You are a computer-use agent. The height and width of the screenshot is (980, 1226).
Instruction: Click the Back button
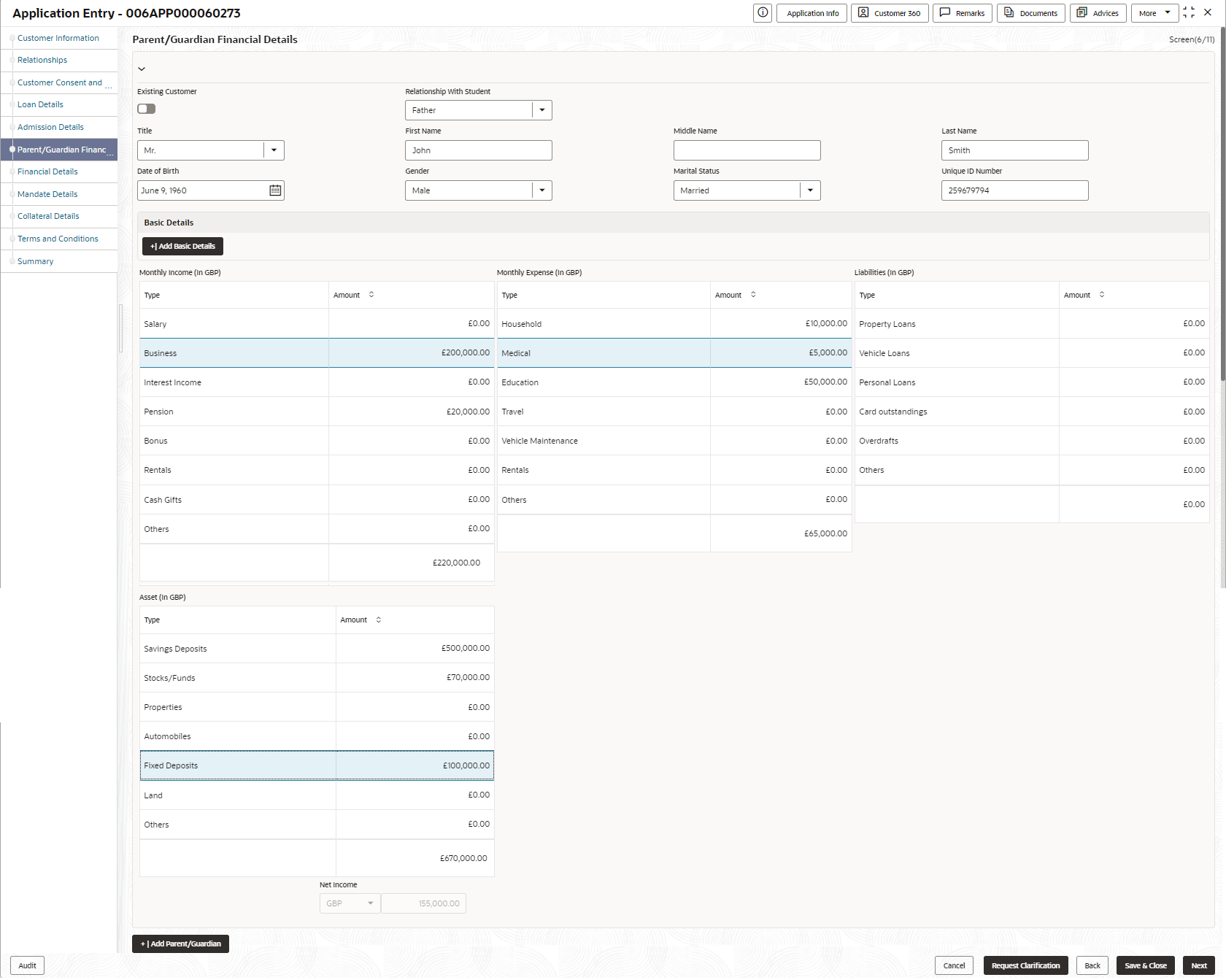[x=1092, y=965]
